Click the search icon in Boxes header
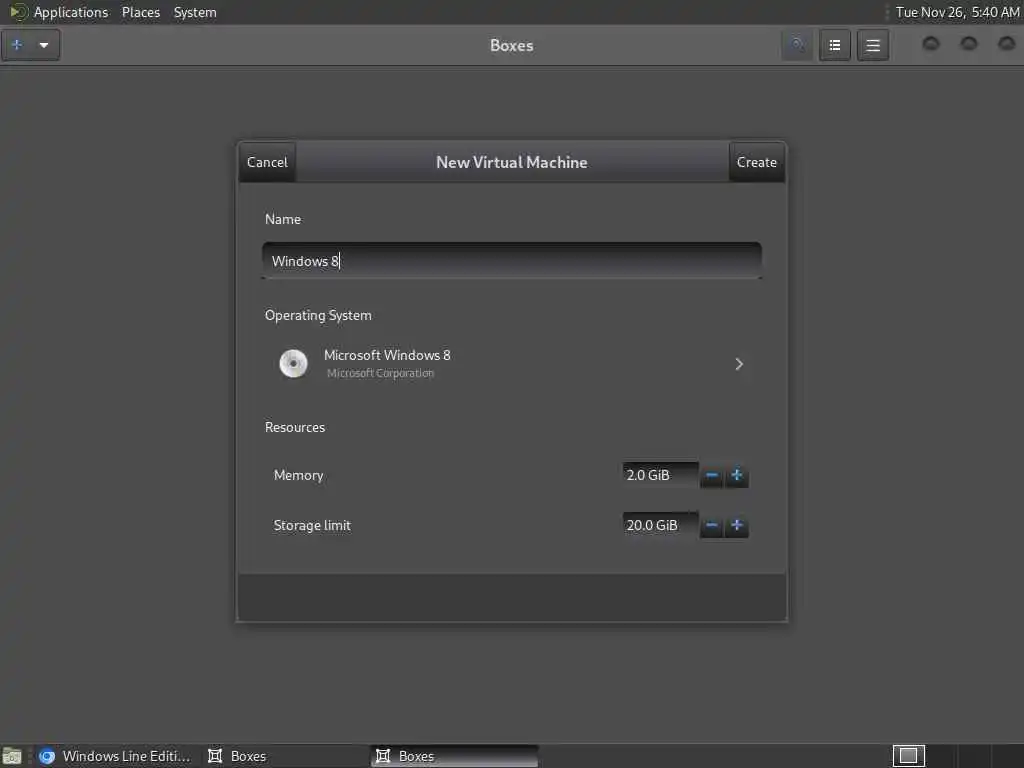Viewport: 1024px width, 768px height. [797, 45]
